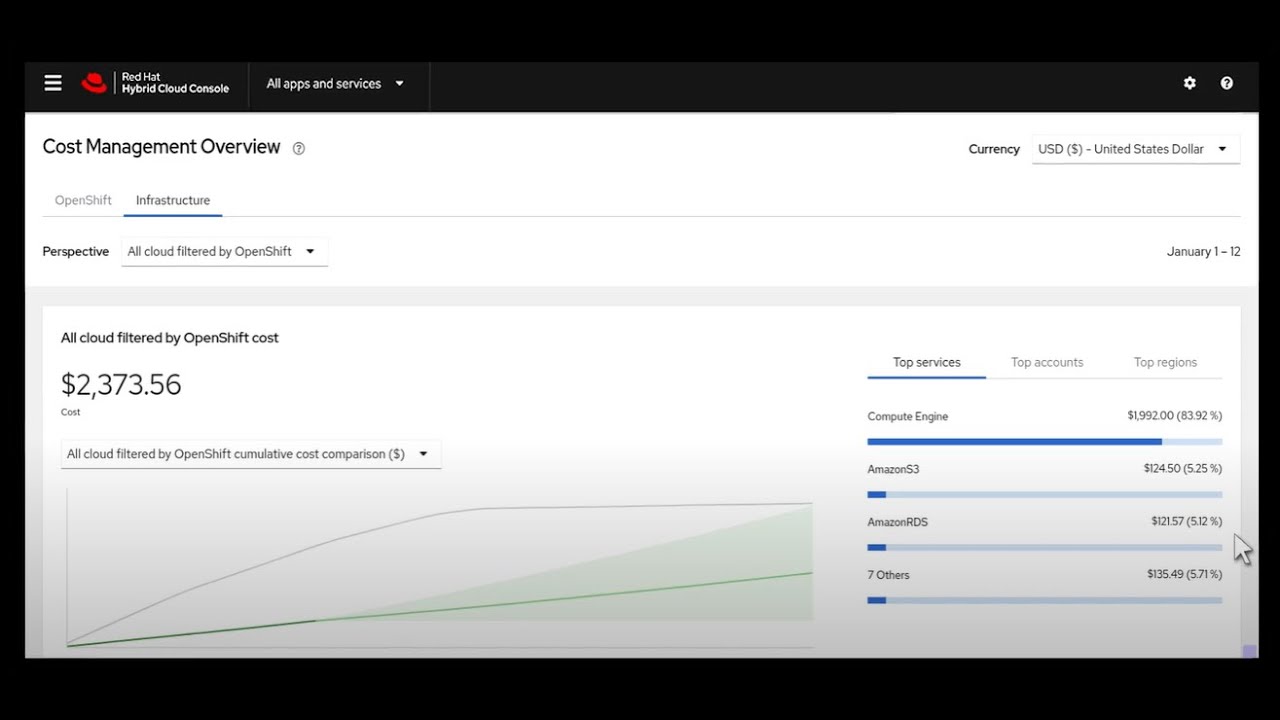Open the Currency USD dropdown
Viewport: 1280px width, 720px height.
click(1135, 149)
